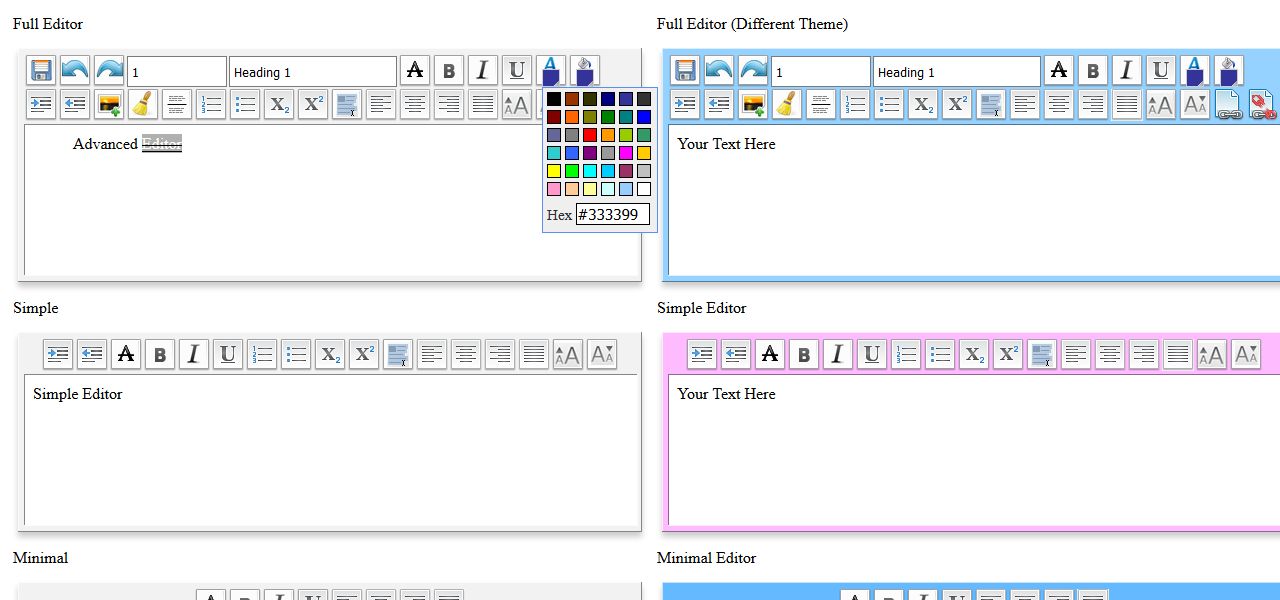
Task: Open font size dropdown in gray Full Editor
Action: (177, 71)
